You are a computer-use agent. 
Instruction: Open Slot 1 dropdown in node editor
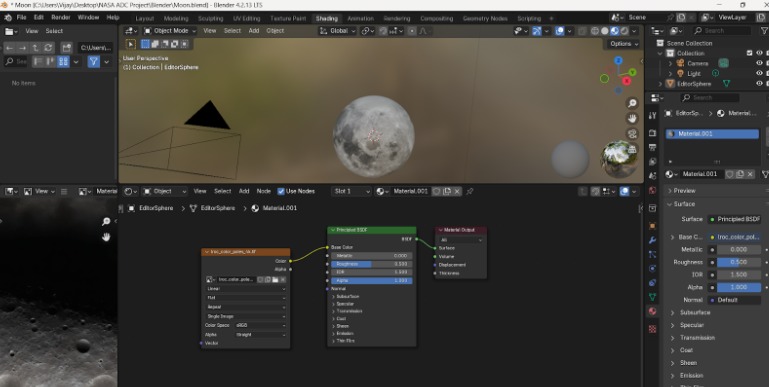[x=351, y=191]
